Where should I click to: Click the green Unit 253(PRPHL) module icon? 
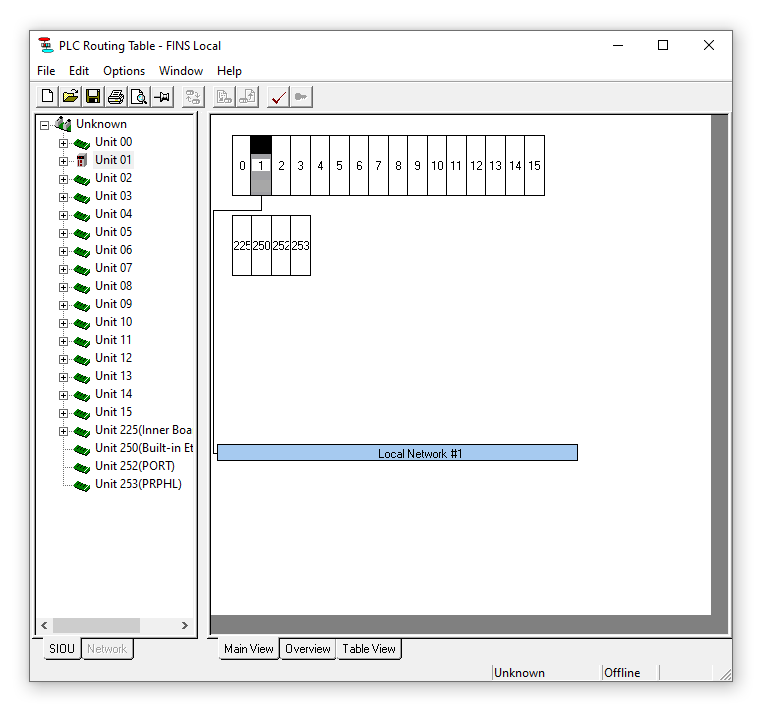click(82, 485)
